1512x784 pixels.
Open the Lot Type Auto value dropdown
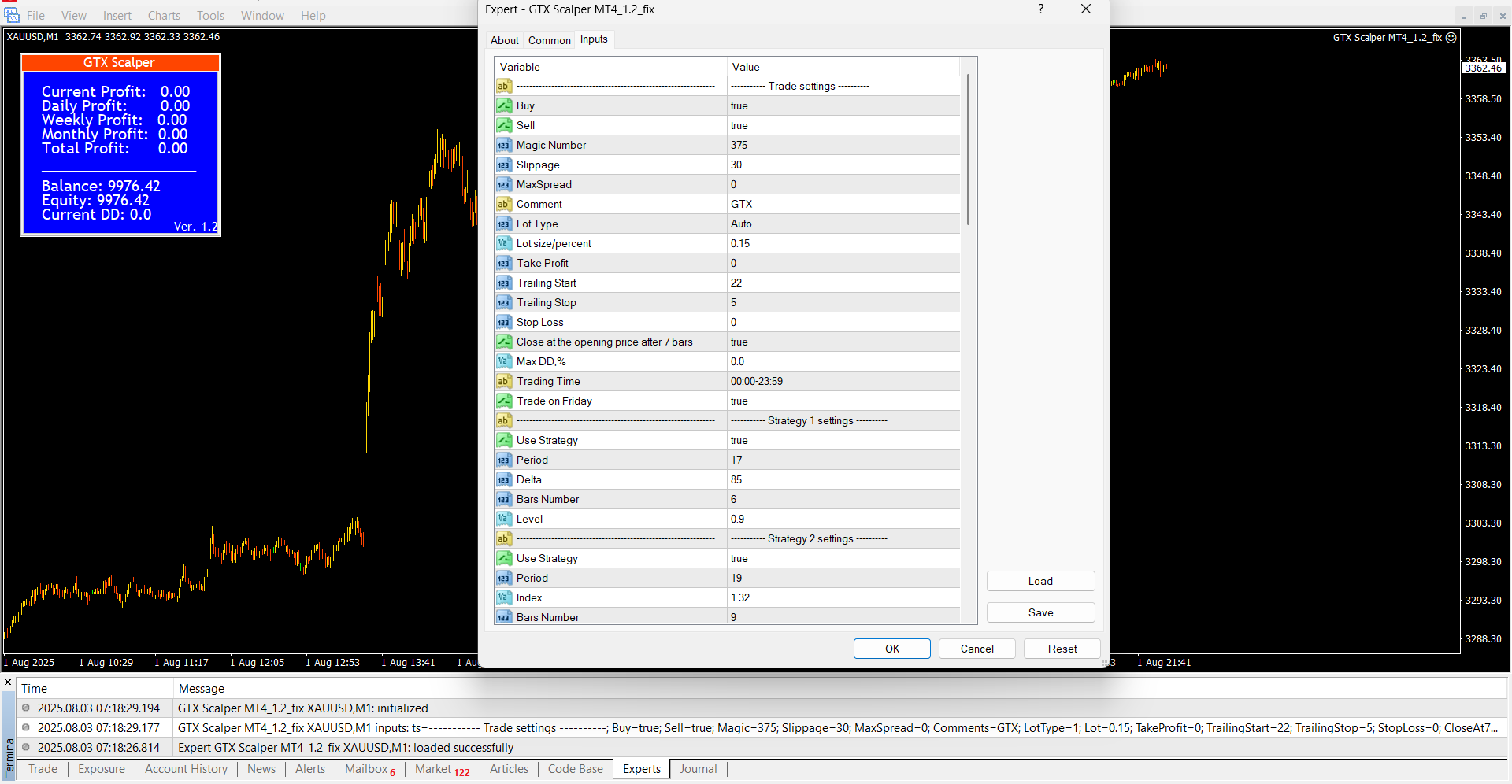pos(843,224)
